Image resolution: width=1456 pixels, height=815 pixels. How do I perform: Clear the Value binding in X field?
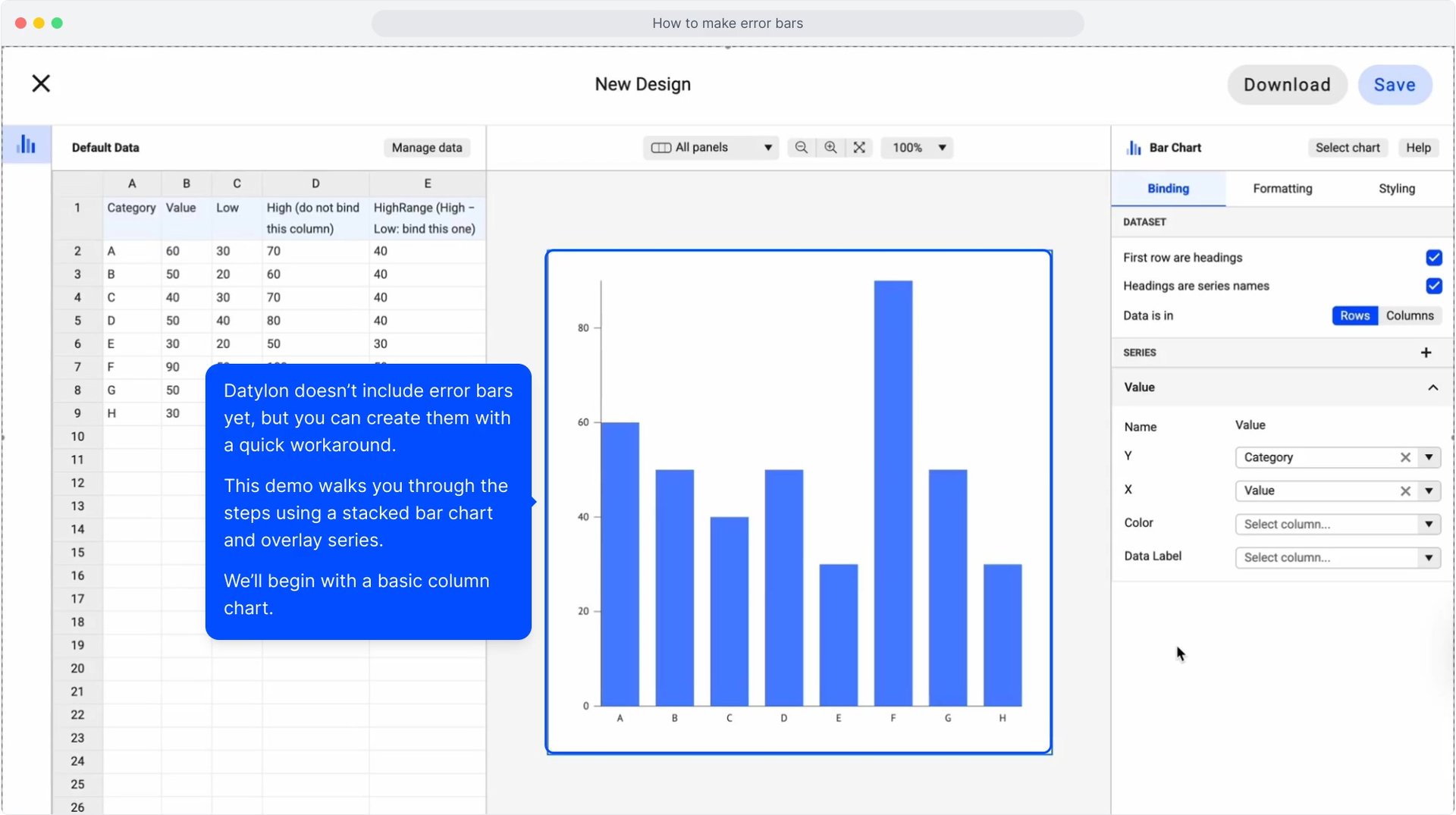1404,491
